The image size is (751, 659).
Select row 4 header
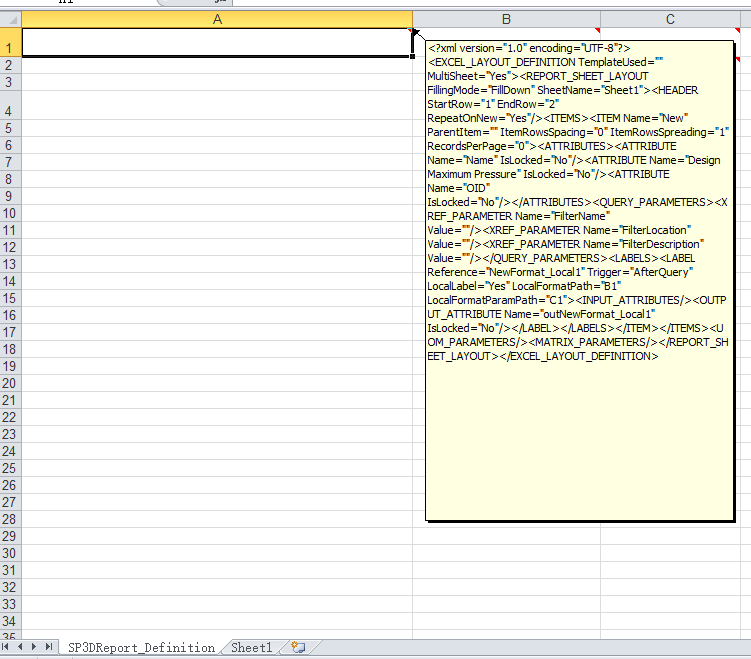[11, 105]
